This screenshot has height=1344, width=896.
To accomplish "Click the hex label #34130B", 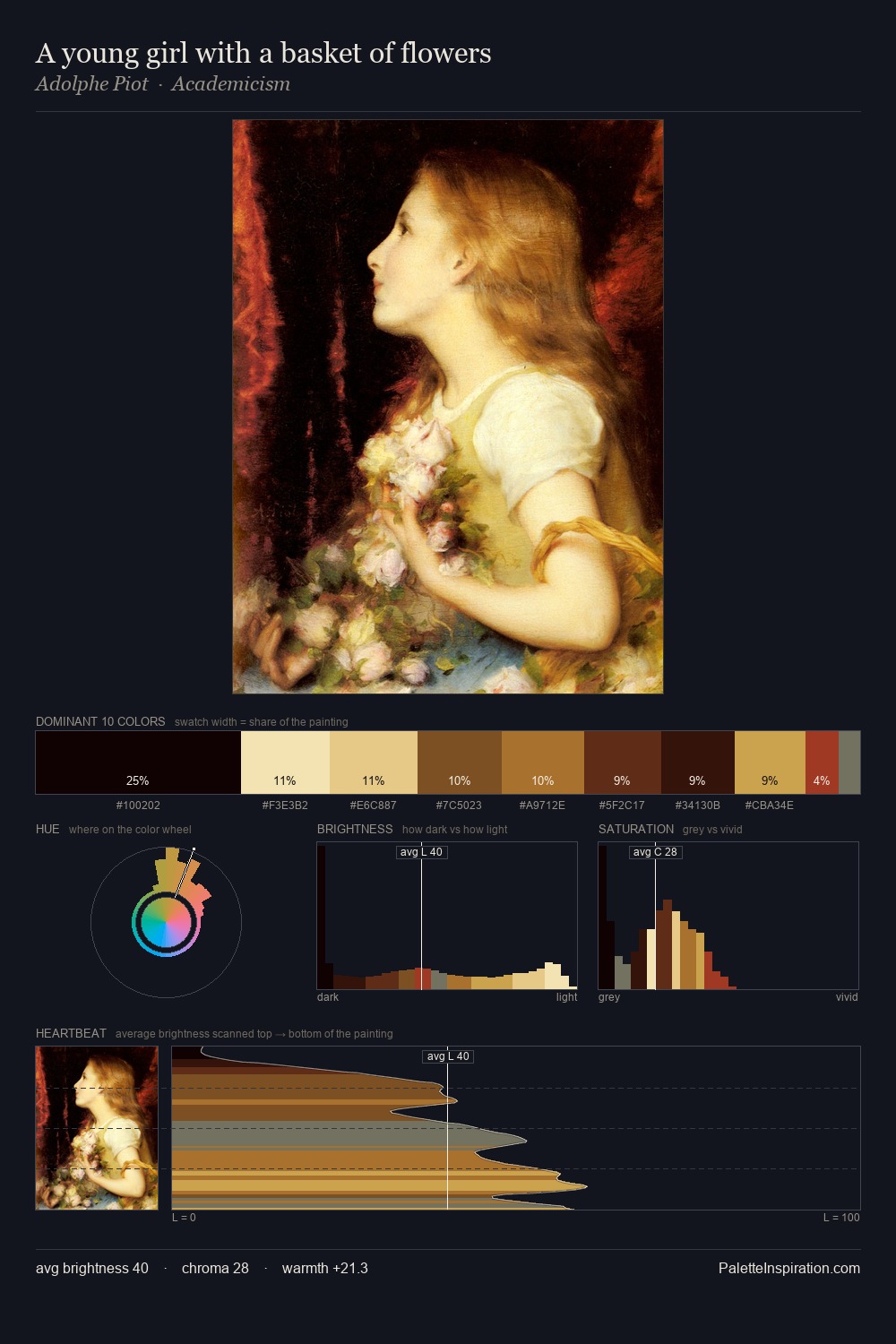I will click(x=698, y=806).
